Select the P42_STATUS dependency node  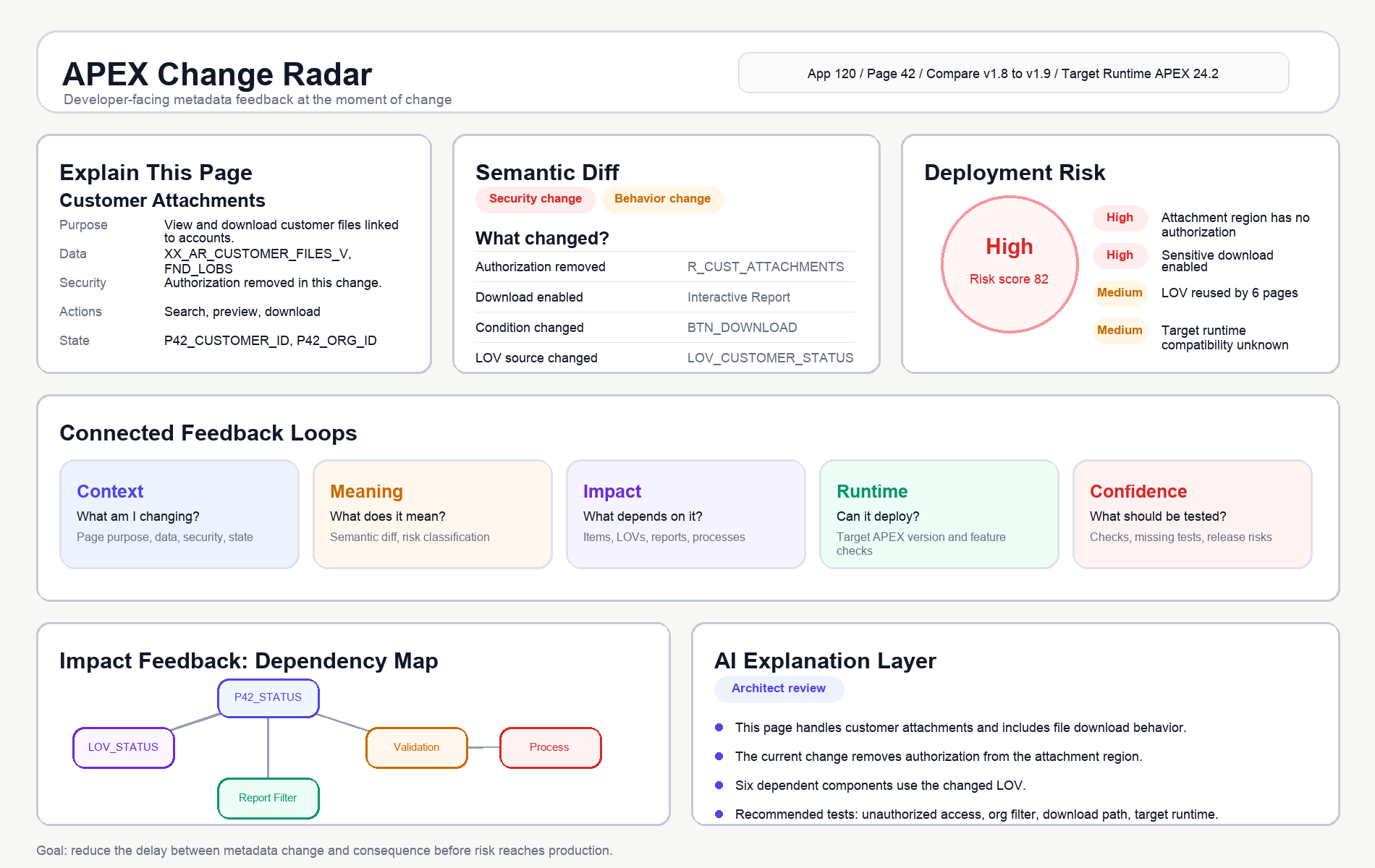(x=268, y=698)
